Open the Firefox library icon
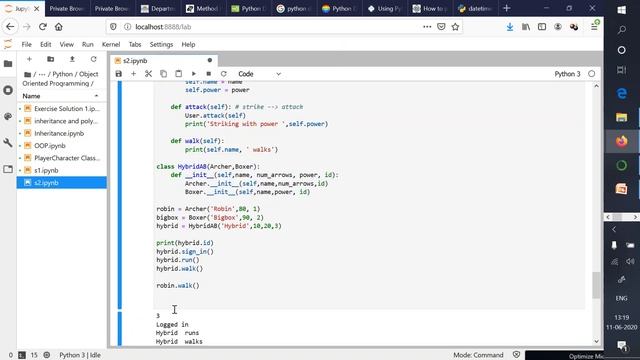 526,27
